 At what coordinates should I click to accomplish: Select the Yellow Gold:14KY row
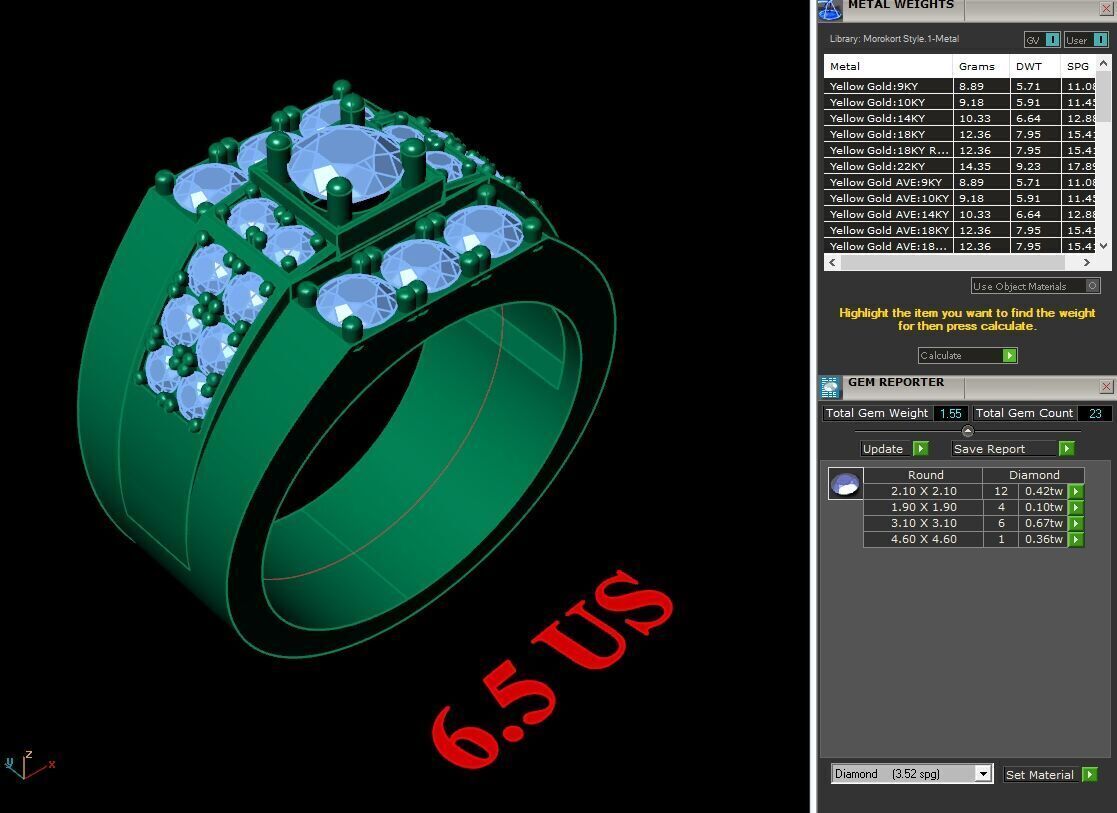(x=960, y=118)
